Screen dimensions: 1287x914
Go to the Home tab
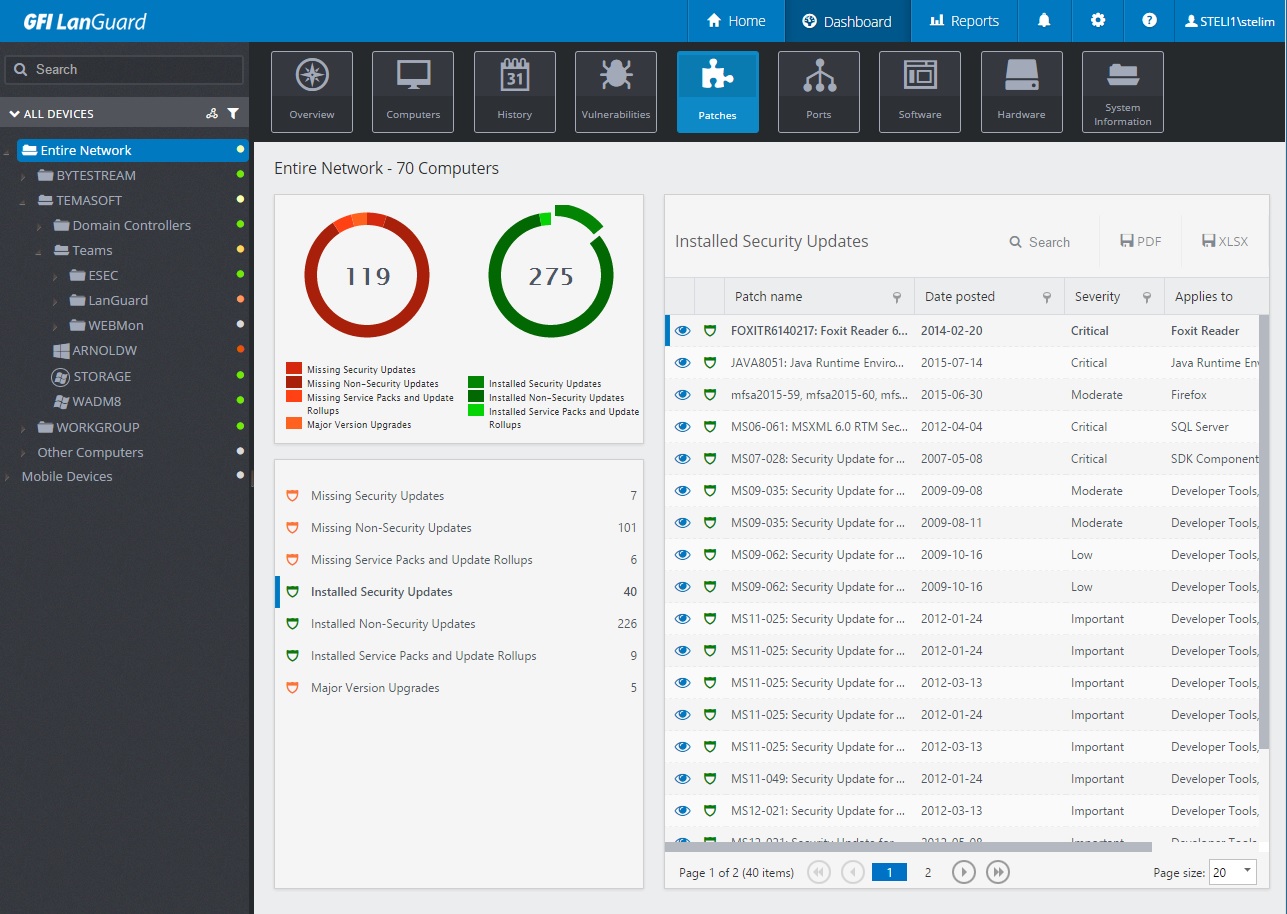tap(735, 21)
